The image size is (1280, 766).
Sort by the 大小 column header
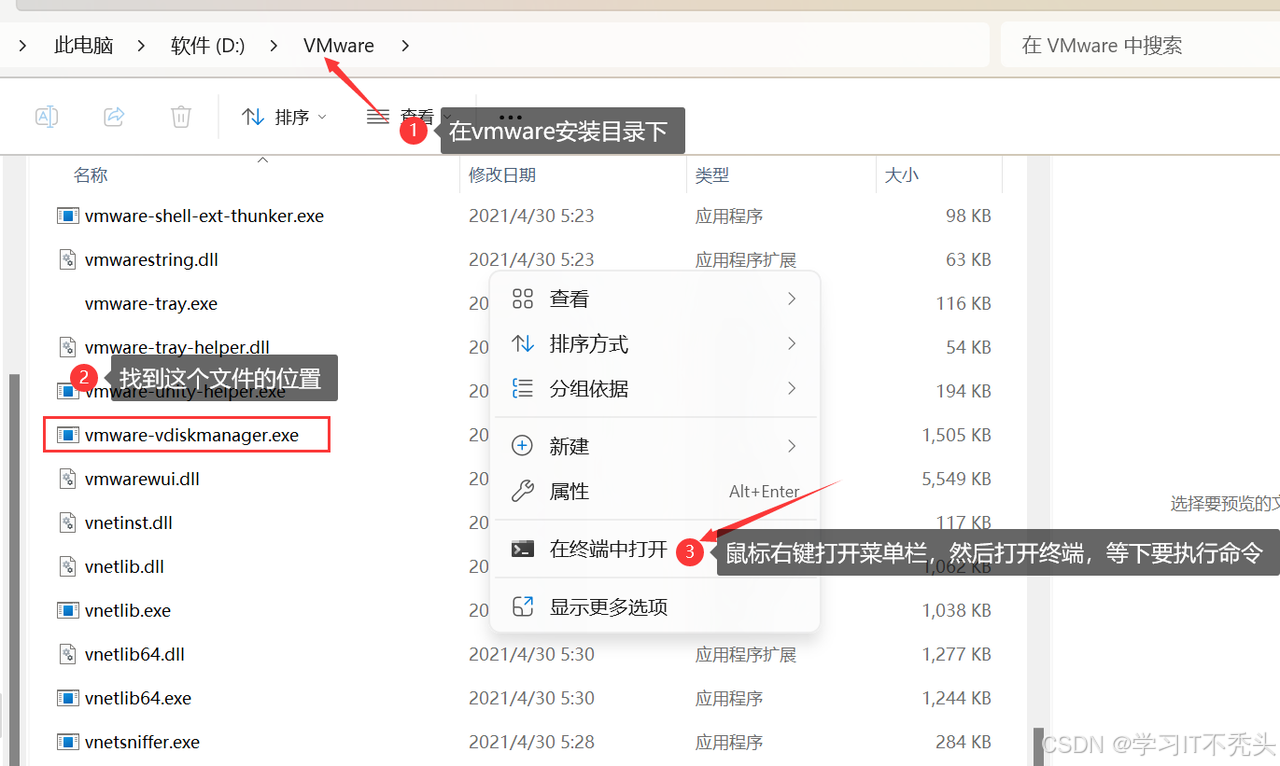[x=901, y=175]
